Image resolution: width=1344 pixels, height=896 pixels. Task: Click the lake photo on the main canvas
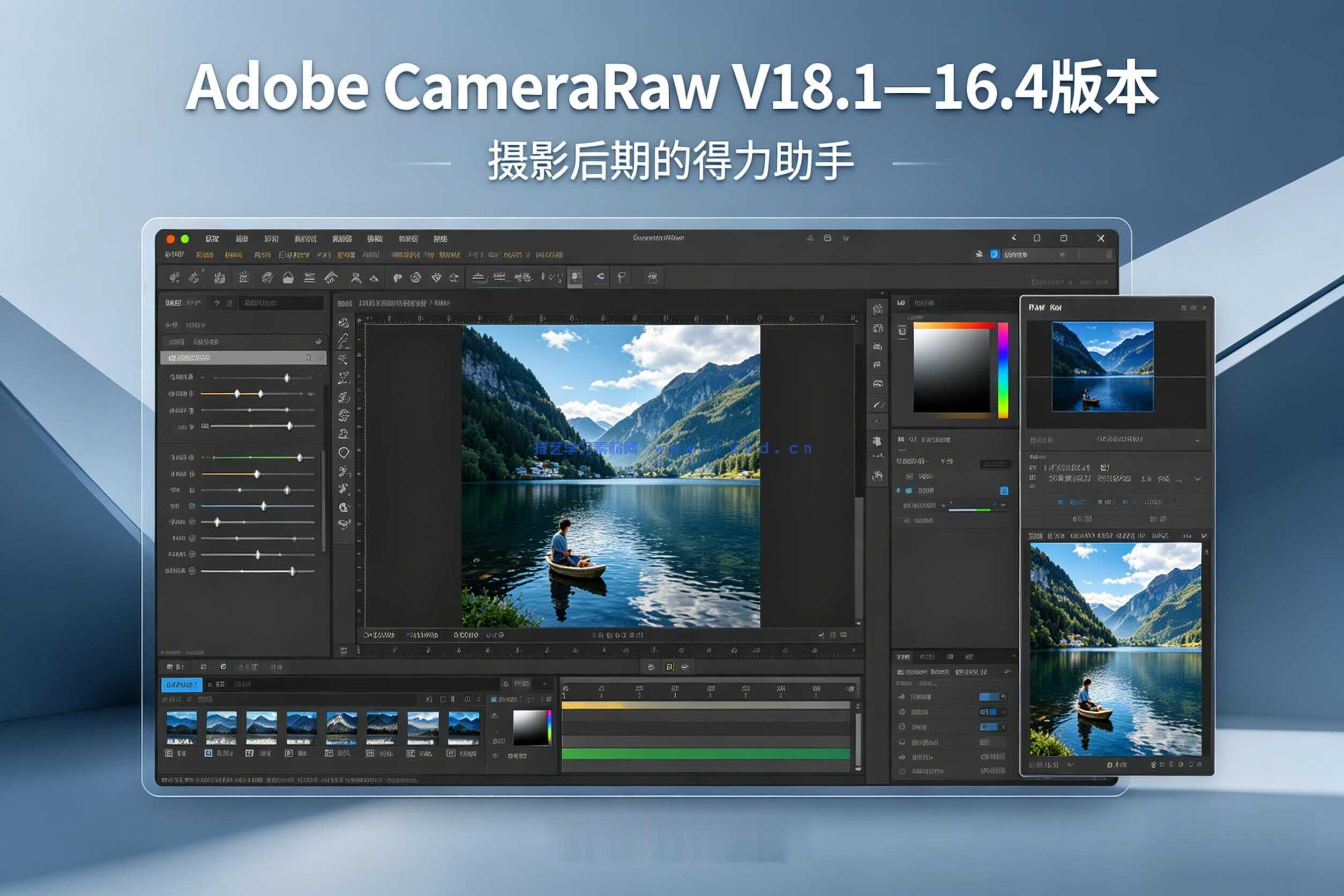tap(611, 476)
